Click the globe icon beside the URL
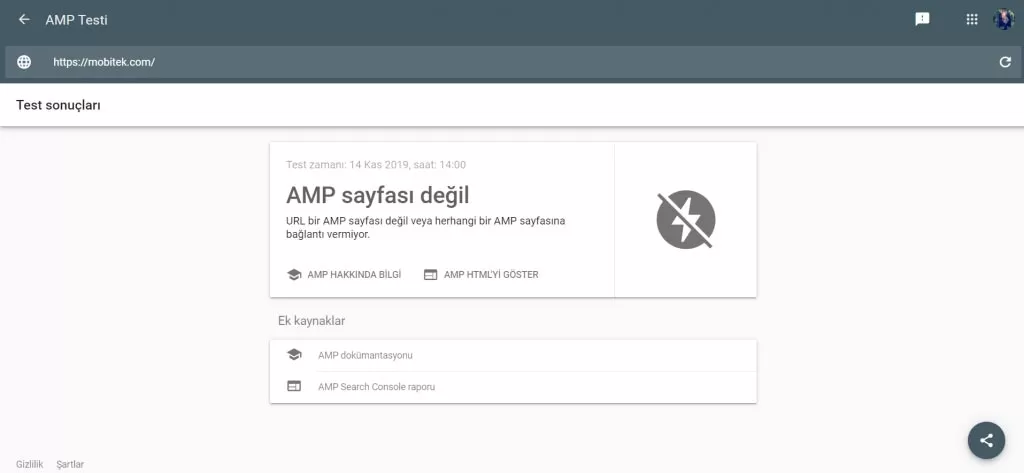The height and width of the screenshot is (473, 1024). 24,62
